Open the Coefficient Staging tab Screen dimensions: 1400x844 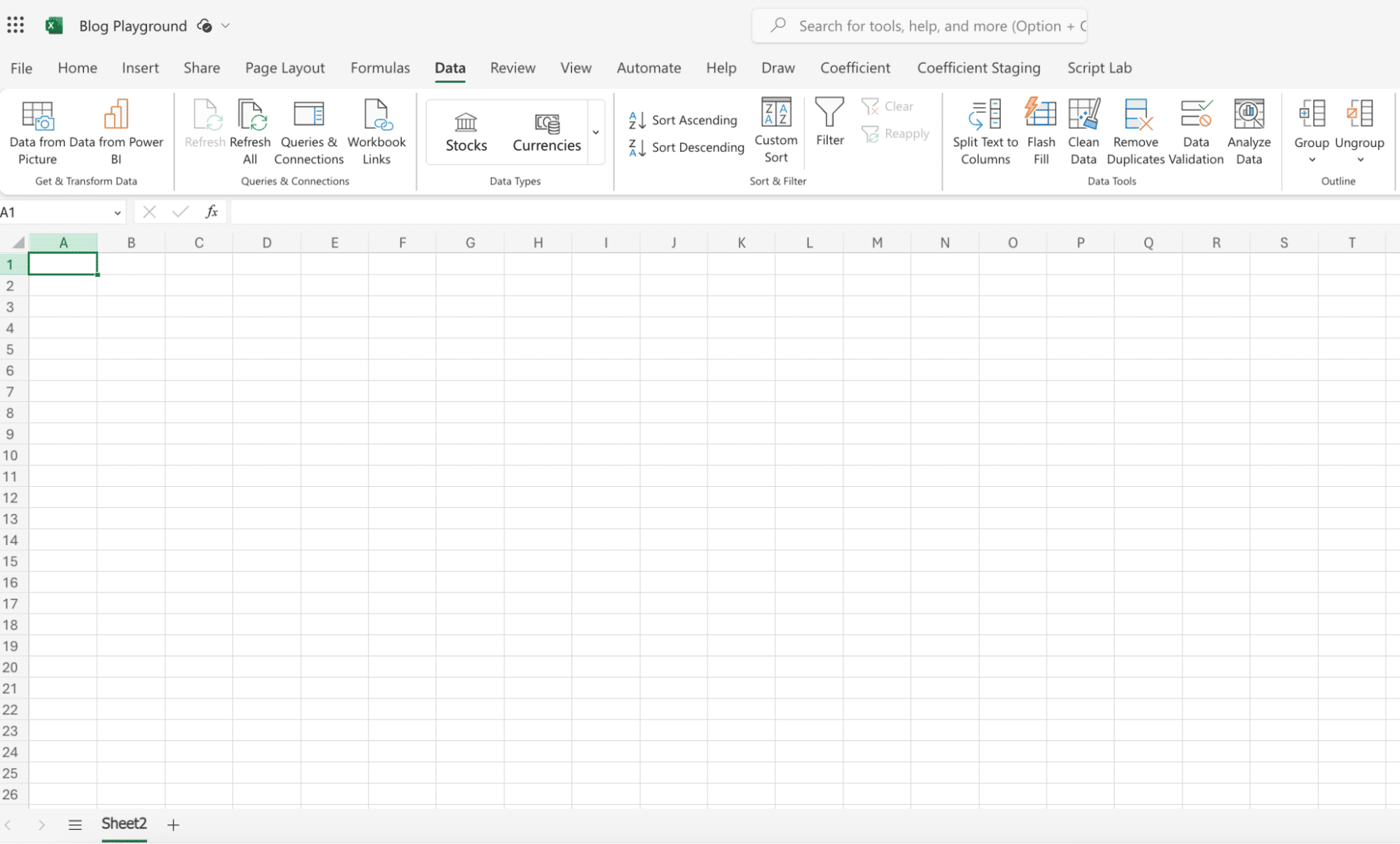coord(978,68)
